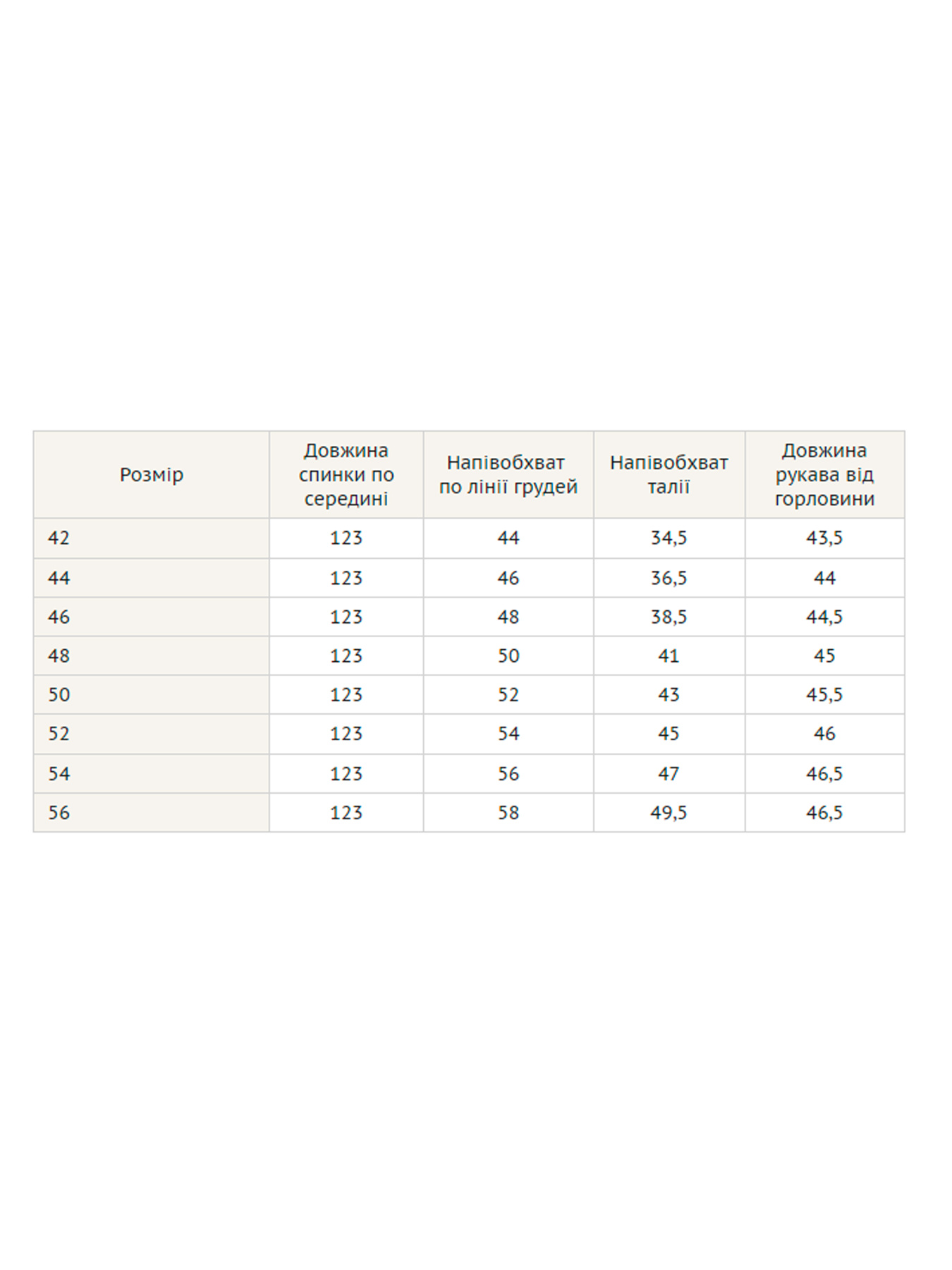Select size 48 in the Розмір column

59,656
